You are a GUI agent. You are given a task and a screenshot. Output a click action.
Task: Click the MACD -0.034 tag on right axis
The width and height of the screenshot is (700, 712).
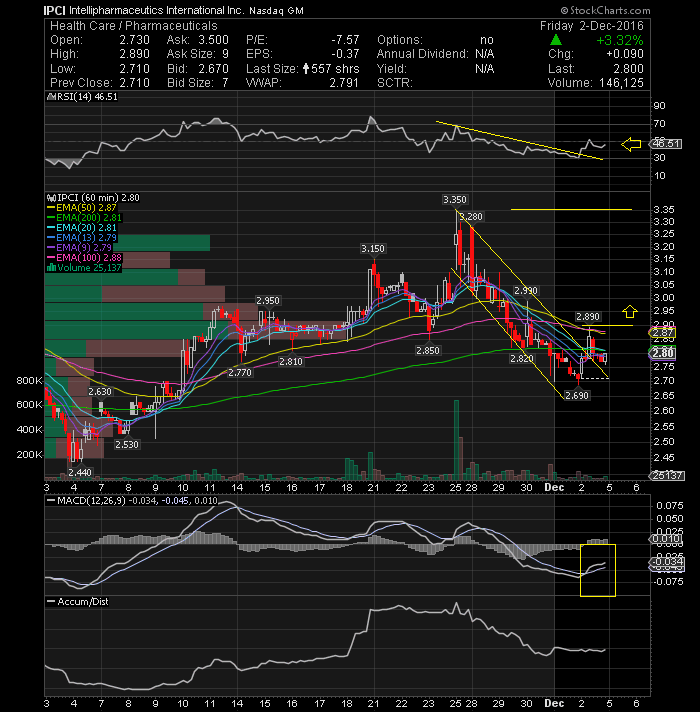[667, 562]
